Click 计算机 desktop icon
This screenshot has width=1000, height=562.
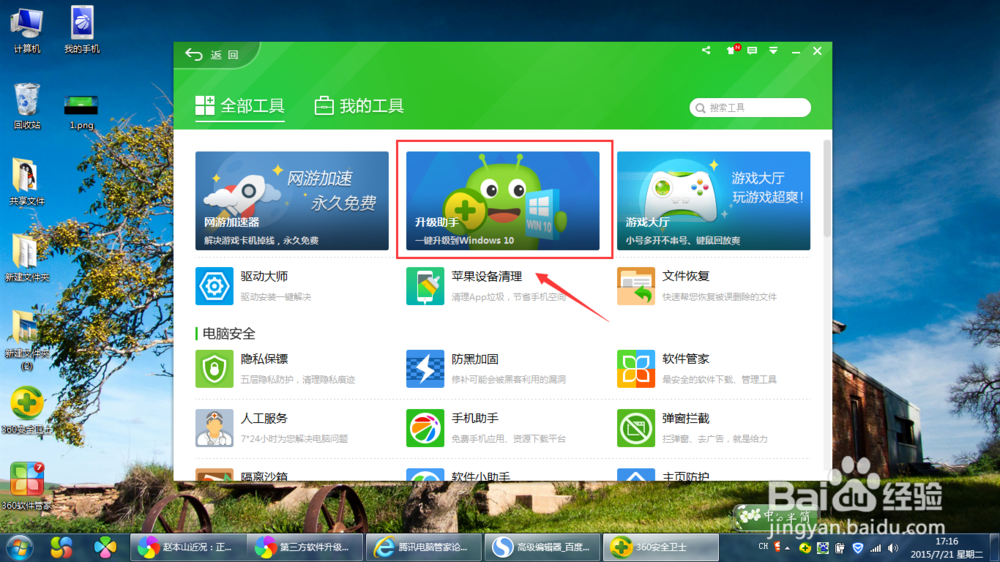pyautogui.click(x=27, y=30)
